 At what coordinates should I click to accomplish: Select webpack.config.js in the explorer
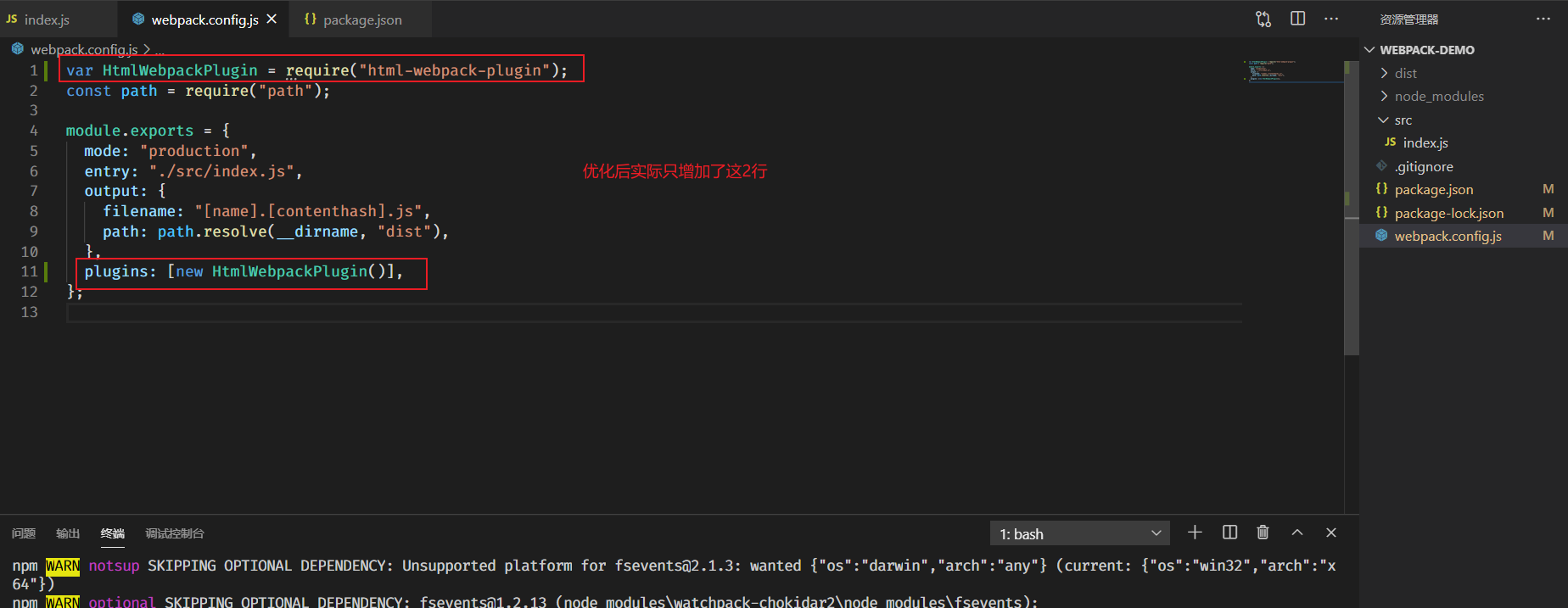[x=1464, y=237]
